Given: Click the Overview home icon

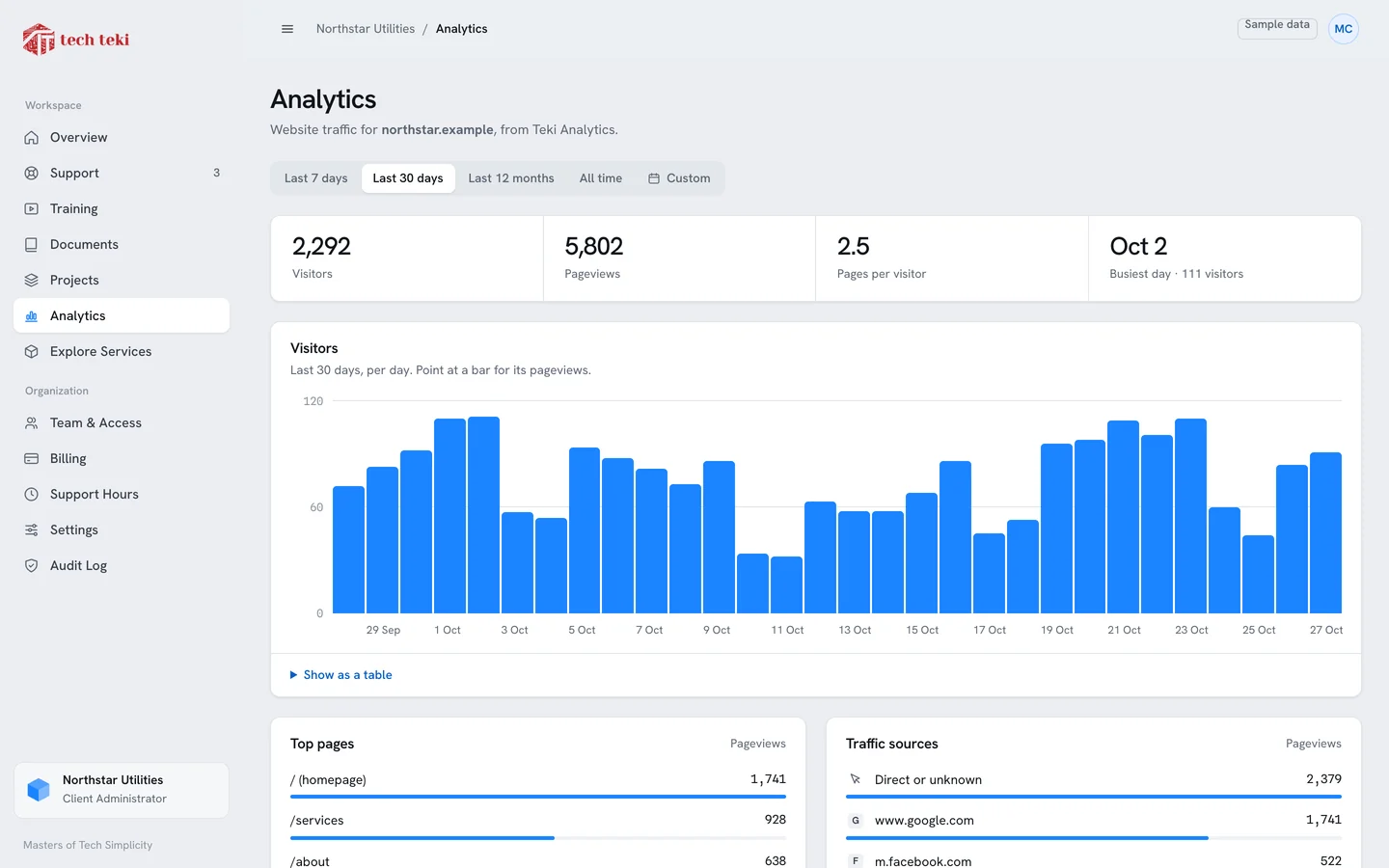Looking at the screenshot, I should click(32, 138).
